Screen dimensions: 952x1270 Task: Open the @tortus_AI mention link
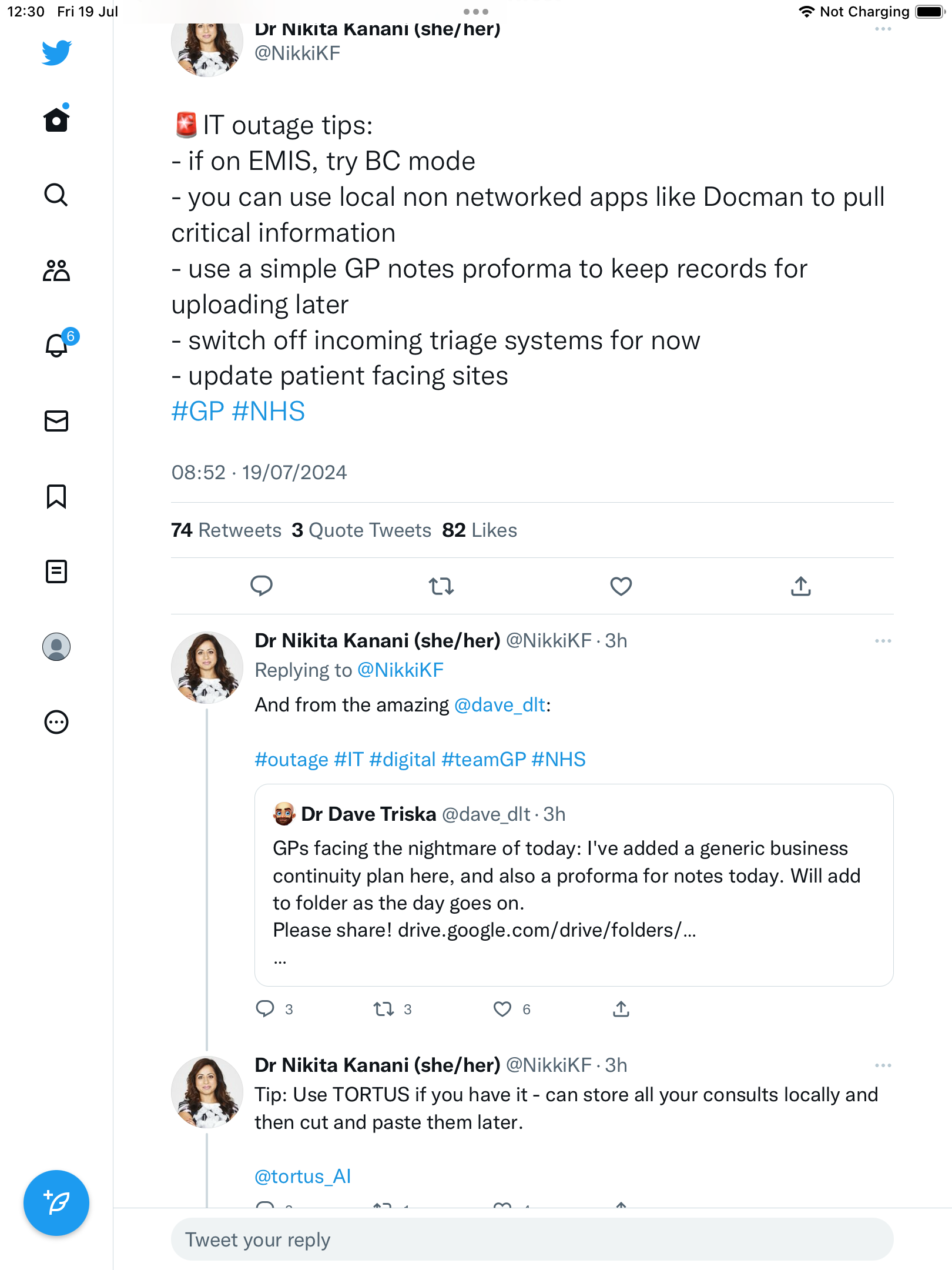coord(303,1177)
